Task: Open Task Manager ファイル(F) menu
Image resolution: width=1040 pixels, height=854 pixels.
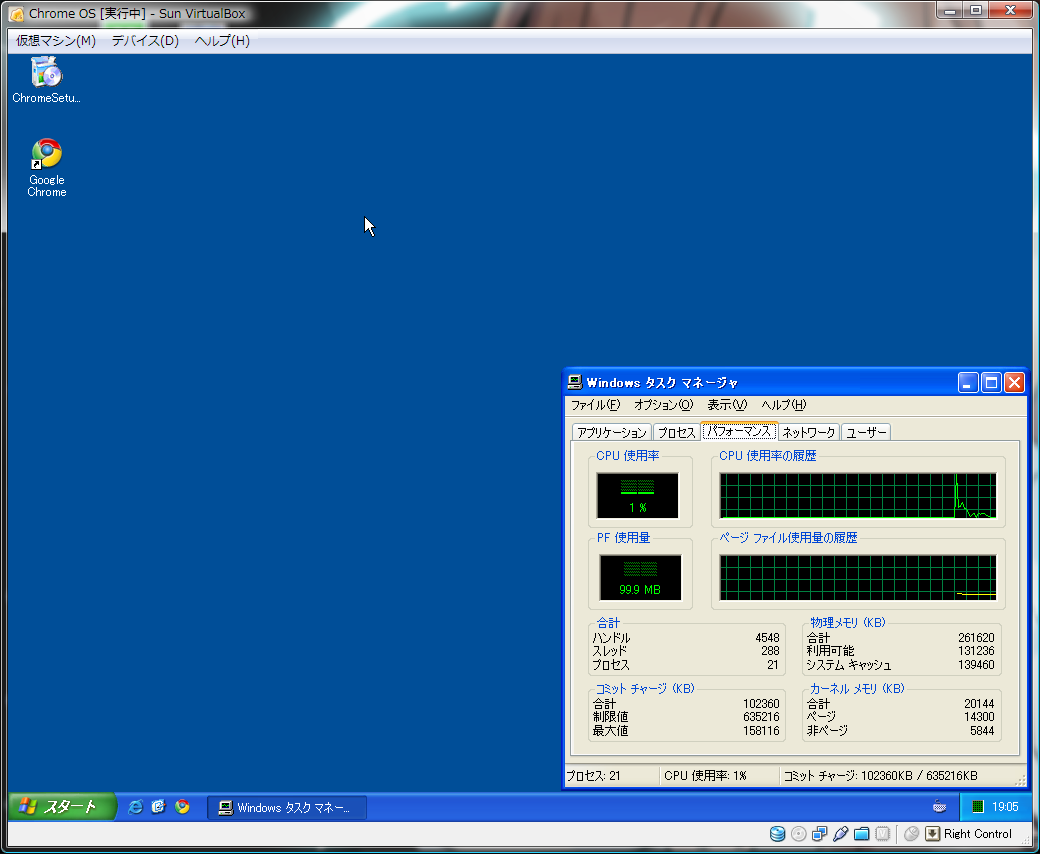Action: click(x=596, y=404)
